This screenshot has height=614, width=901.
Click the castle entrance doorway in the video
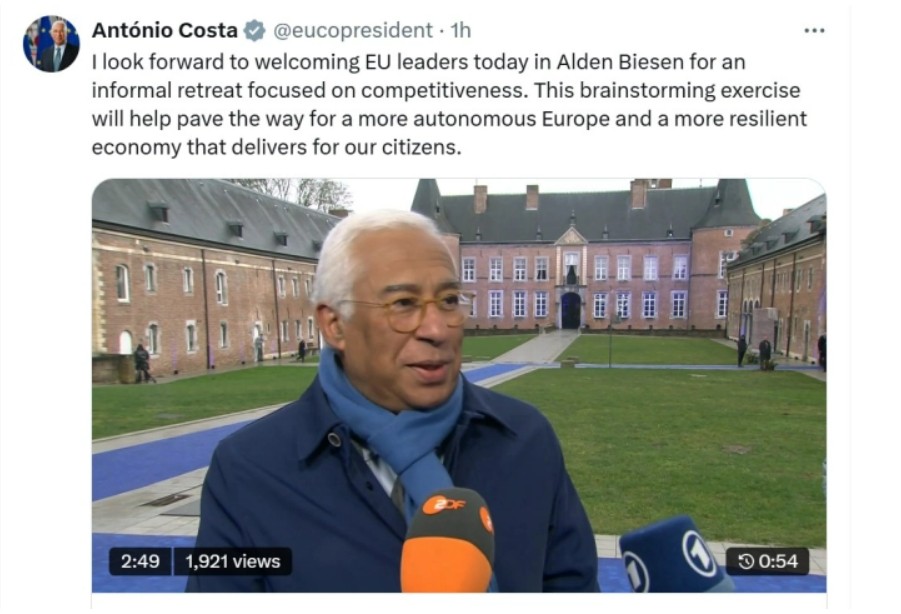pyautogui.click(x=571, y=311)
